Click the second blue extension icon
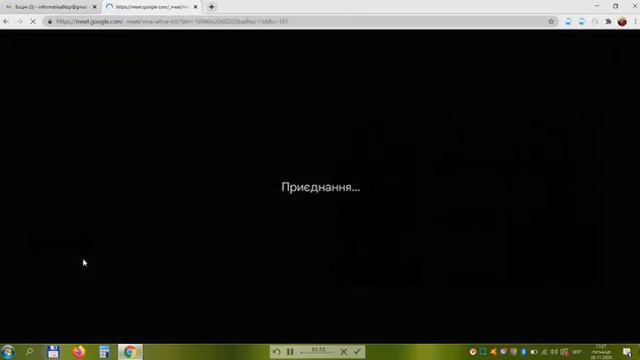The image size is (640, 360). pyautogui.click(x=582, y=21)
